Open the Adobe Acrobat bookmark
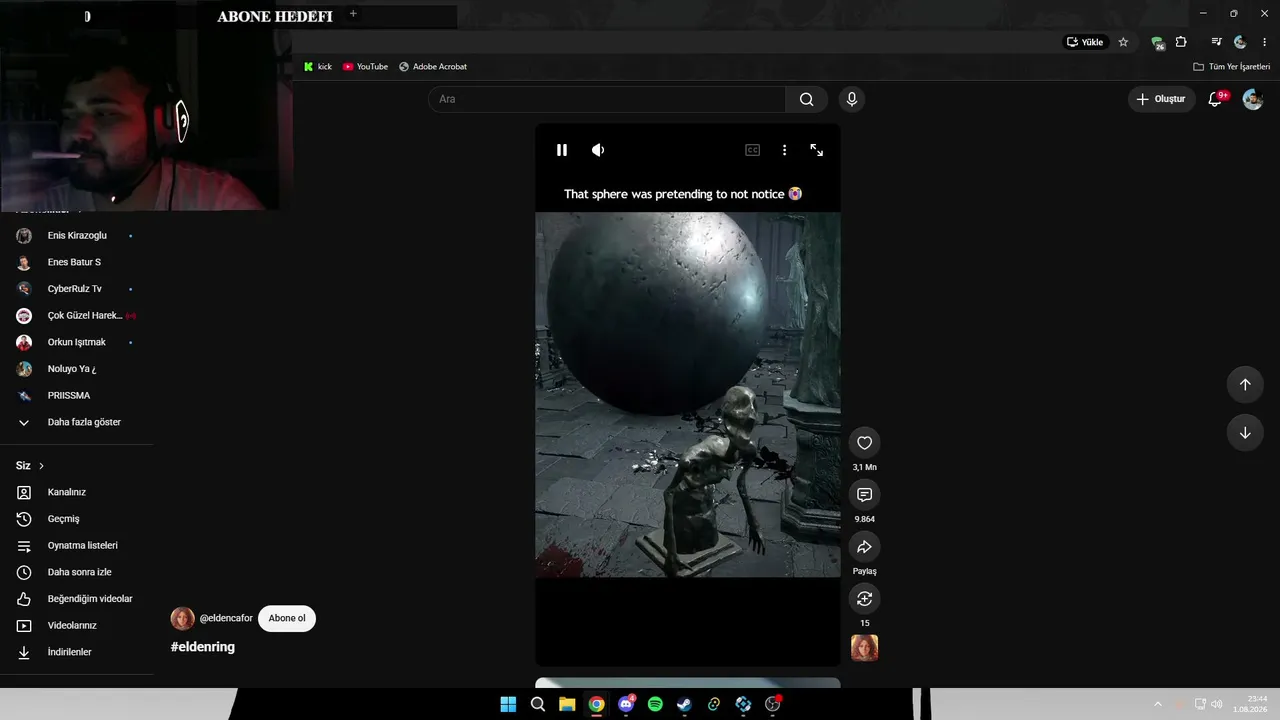The width and height of the screenshot is (1280, 720). pyautogui.click(x=433, y=67)
